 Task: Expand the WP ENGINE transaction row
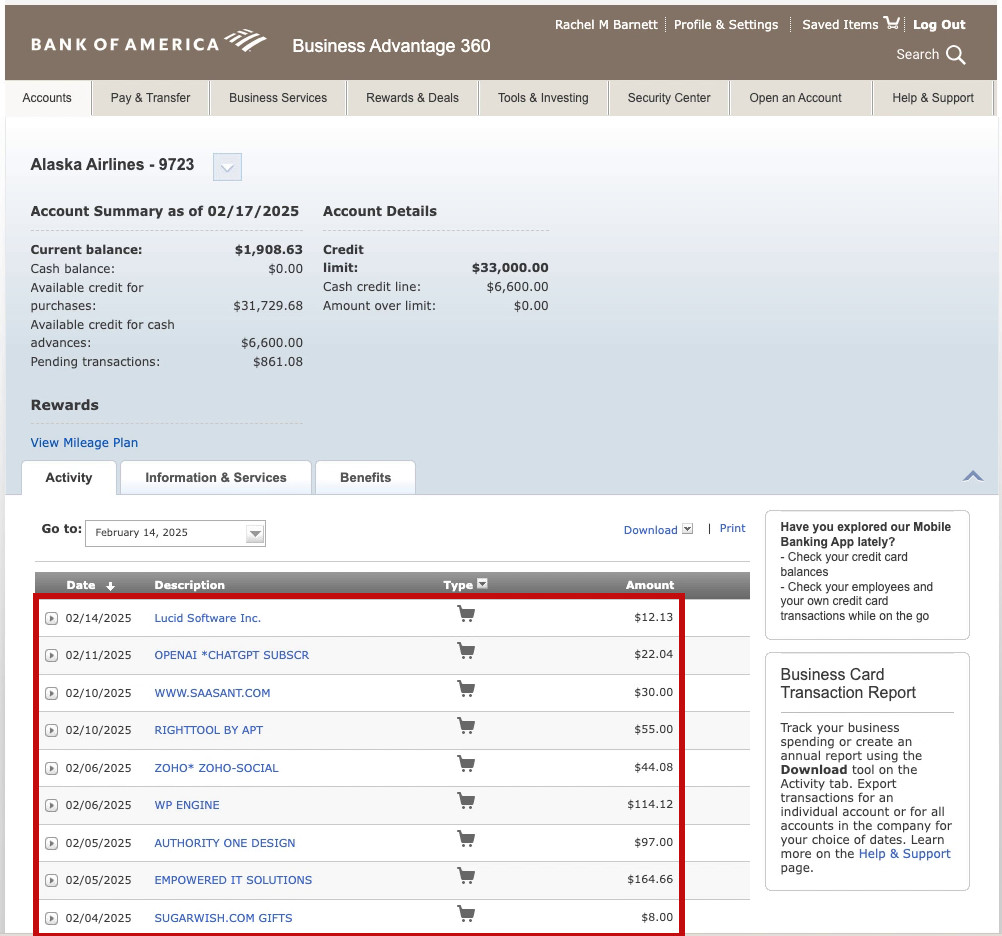(51, 806)
